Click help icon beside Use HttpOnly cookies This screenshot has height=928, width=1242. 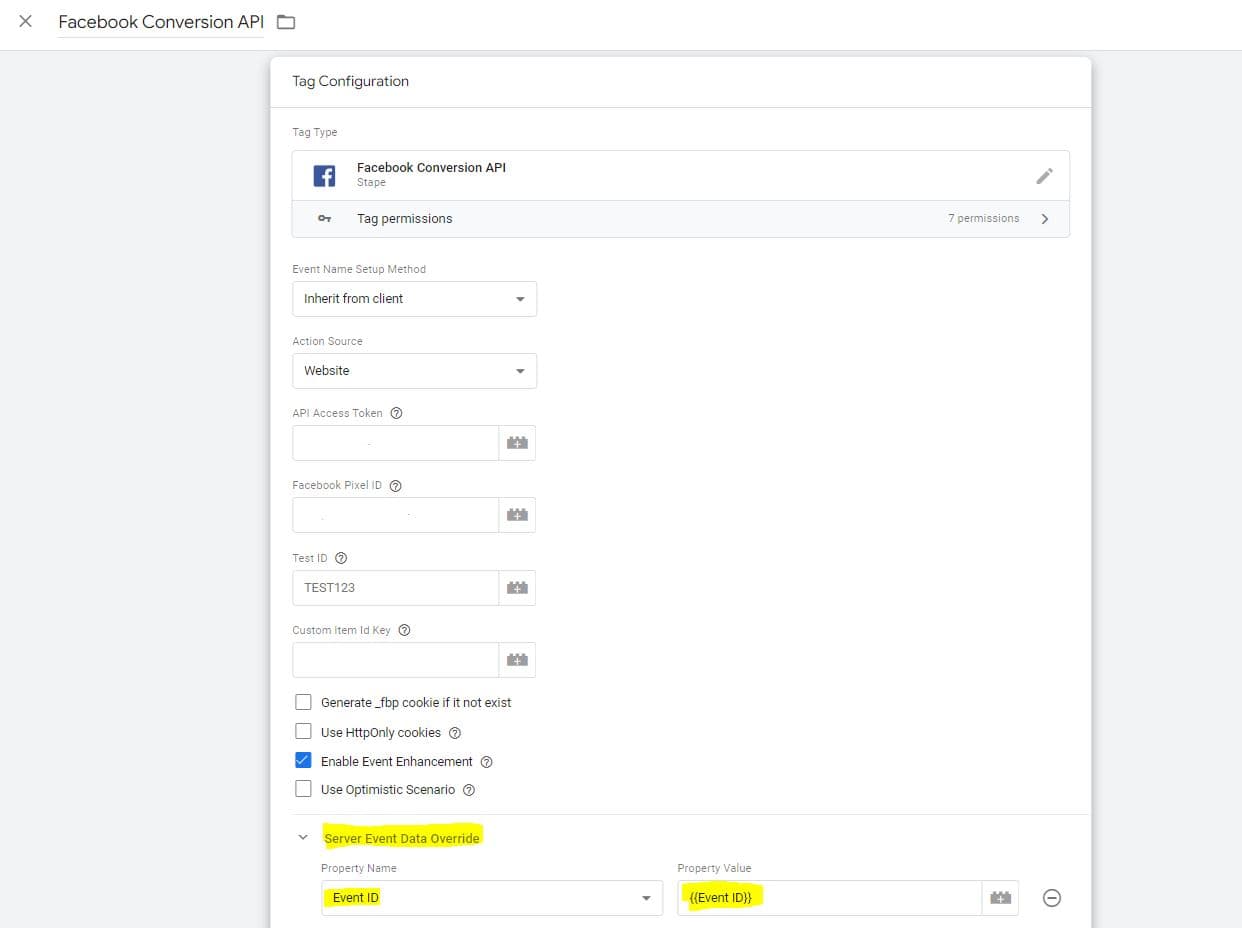[455, 732]
